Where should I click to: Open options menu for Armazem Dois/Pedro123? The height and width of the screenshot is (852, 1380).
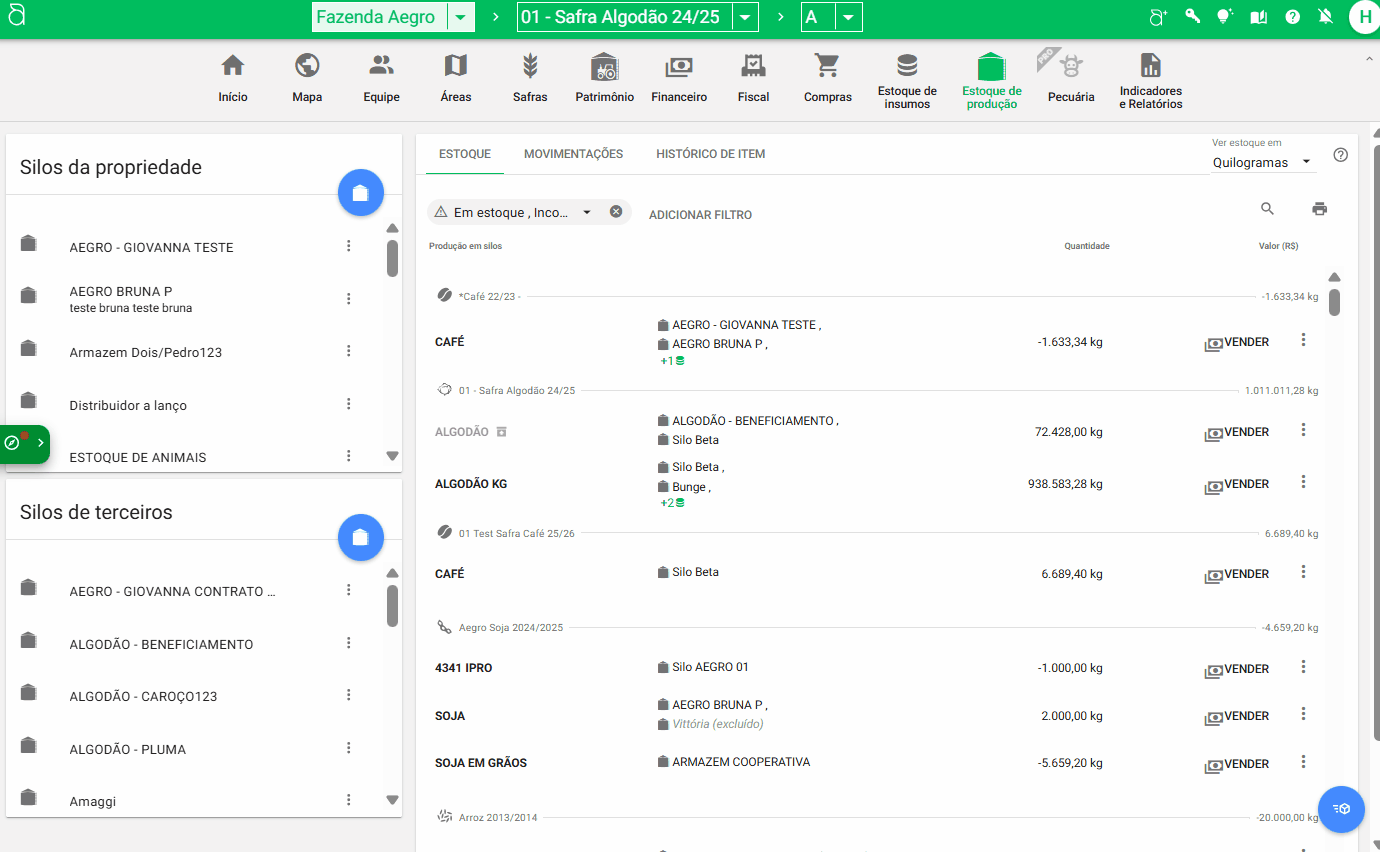coord(349,351)
